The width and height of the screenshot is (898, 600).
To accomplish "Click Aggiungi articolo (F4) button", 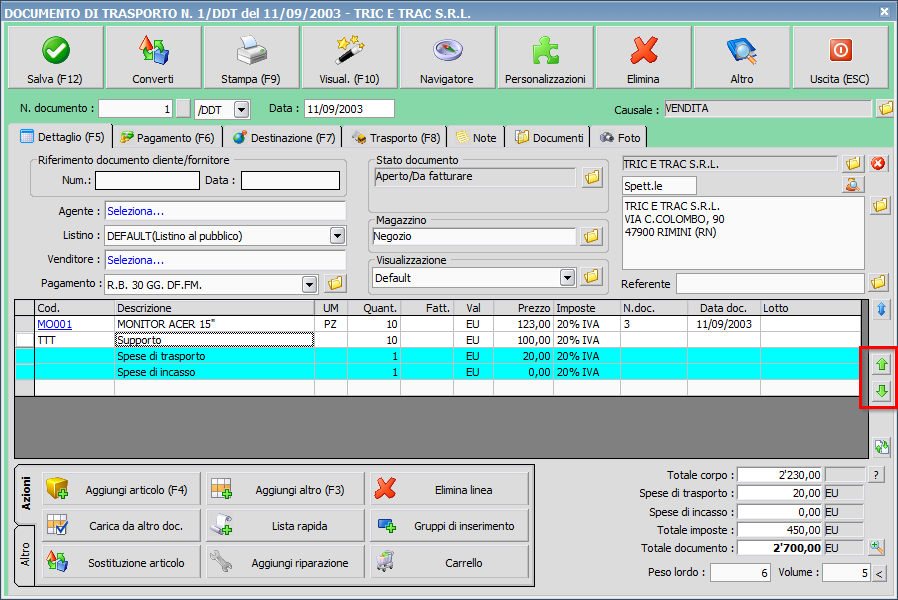I will tap(121, 490).
